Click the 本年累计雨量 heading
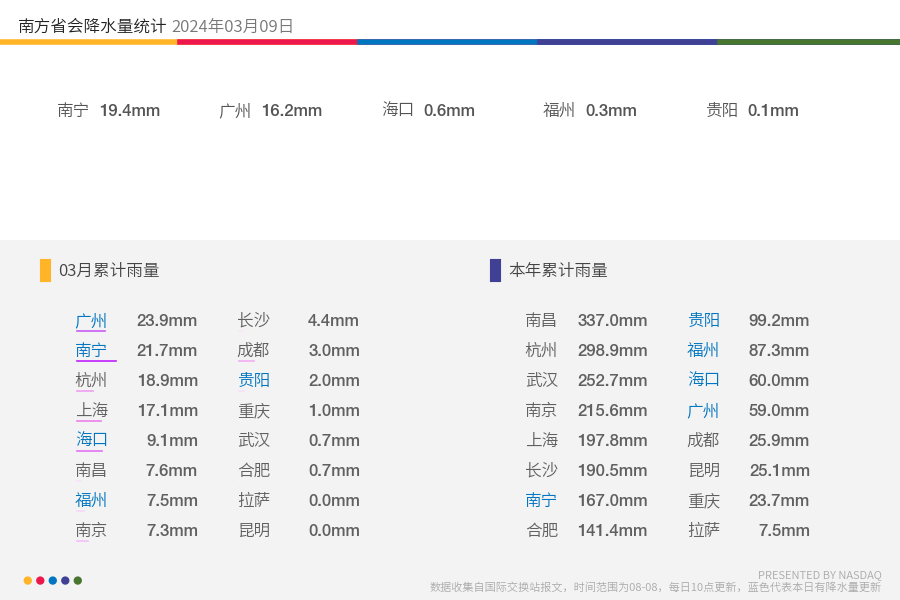The image size is (900, 600). (558, 270)
